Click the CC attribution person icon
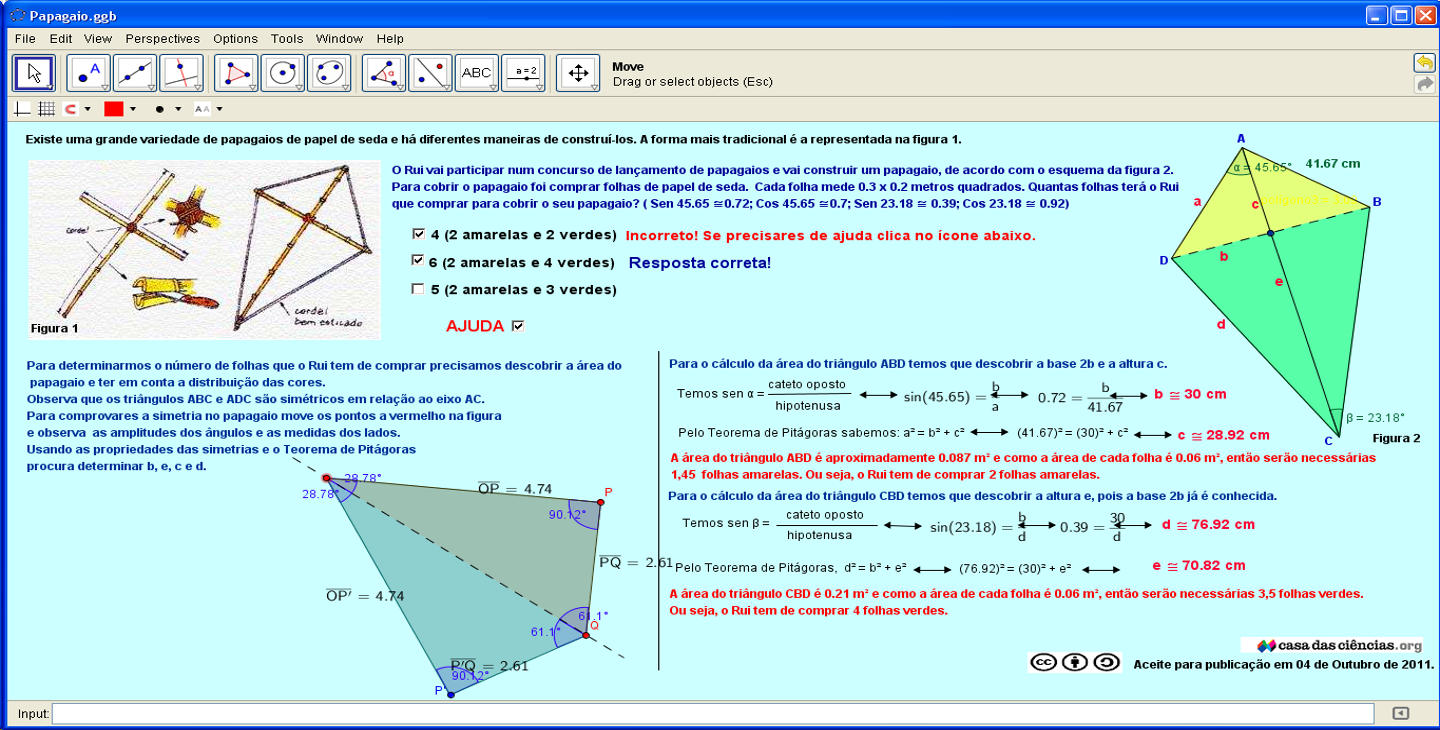 (1075, 662)
